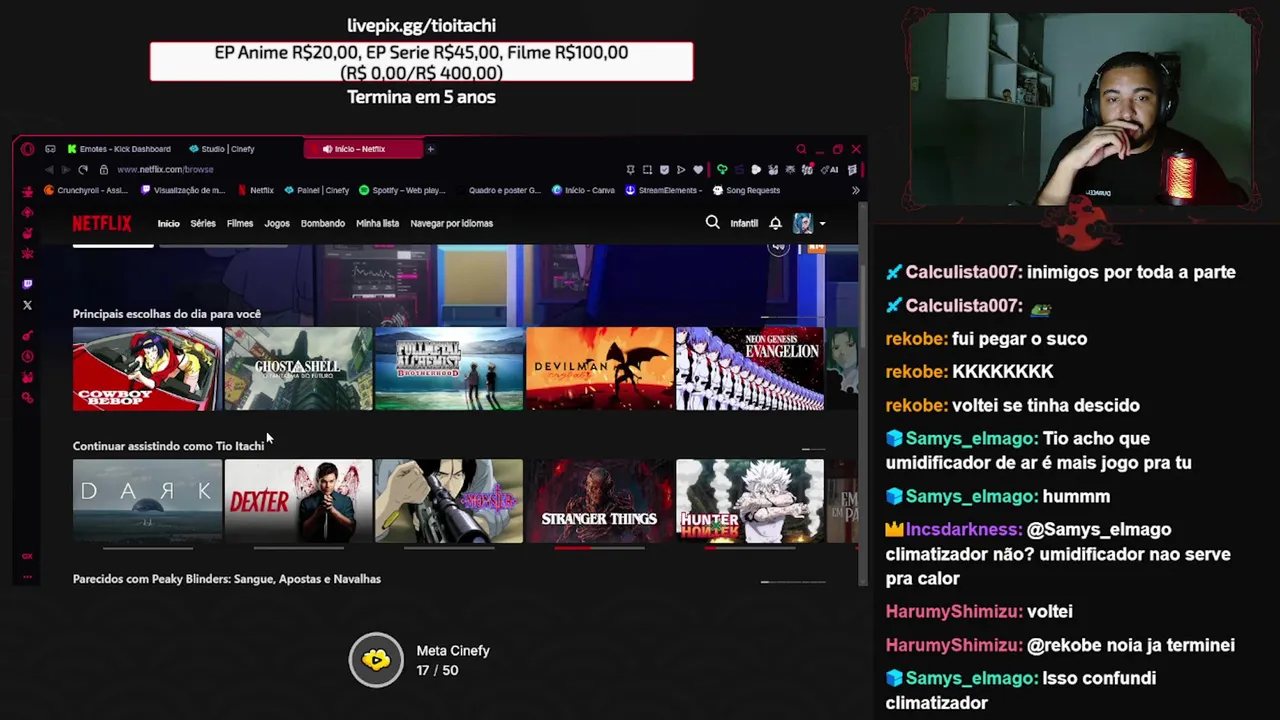Continue watching Hunter x Hunter thumbnail

tap(750, 501)
